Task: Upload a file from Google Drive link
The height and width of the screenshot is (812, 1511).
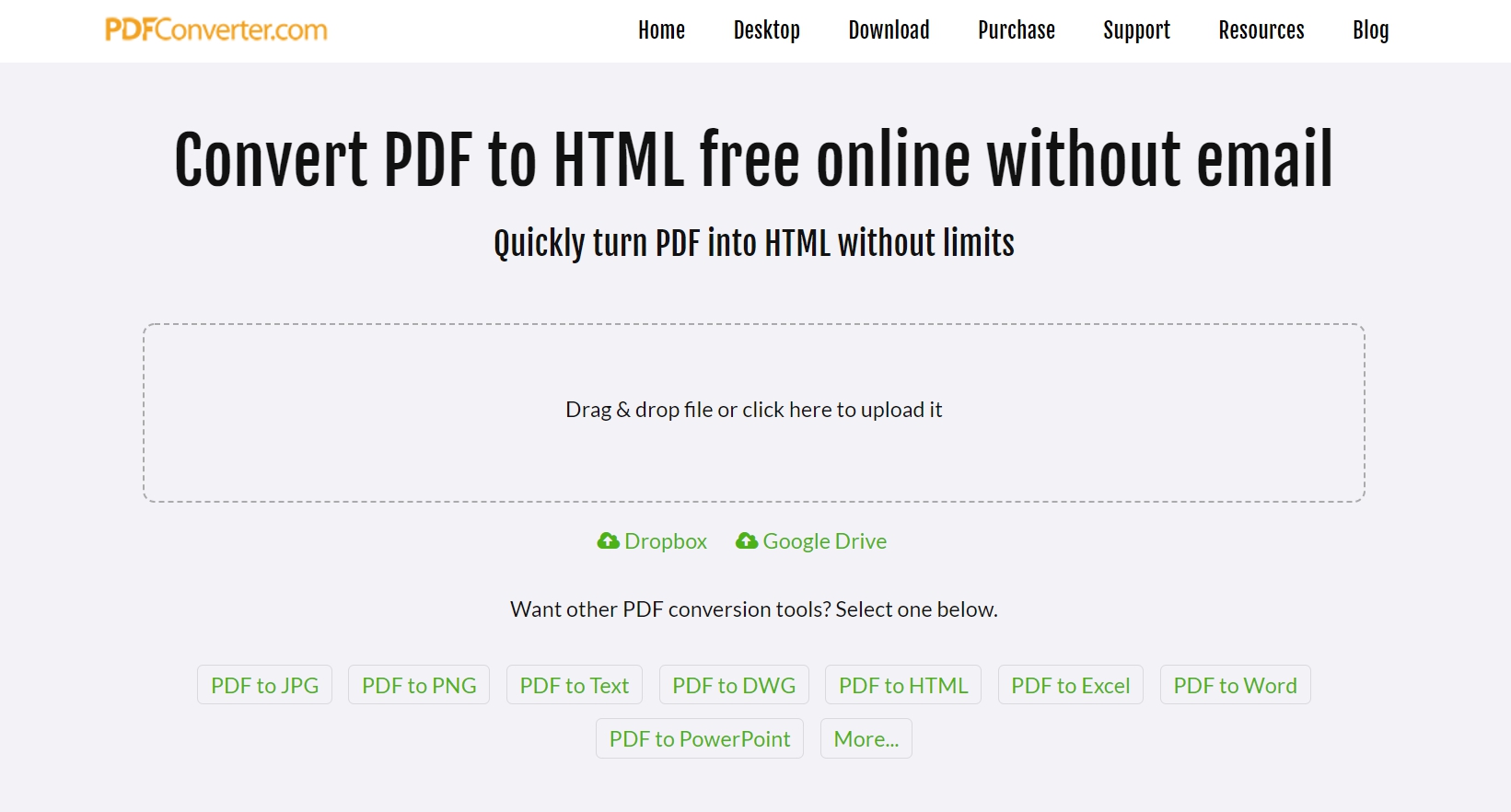Action: [x=811, y=541]
